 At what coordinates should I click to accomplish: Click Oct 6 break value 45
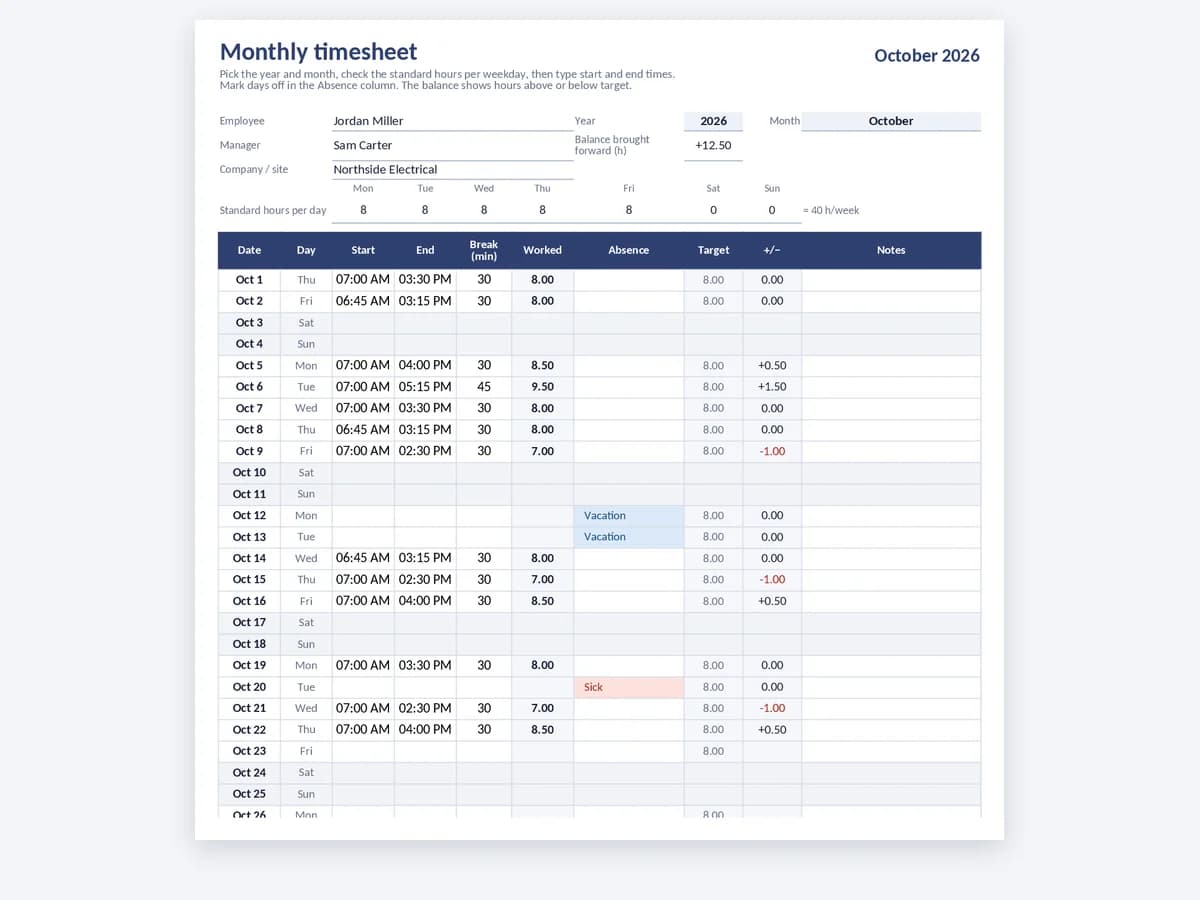pyautogui.click(x=484, y=387)
